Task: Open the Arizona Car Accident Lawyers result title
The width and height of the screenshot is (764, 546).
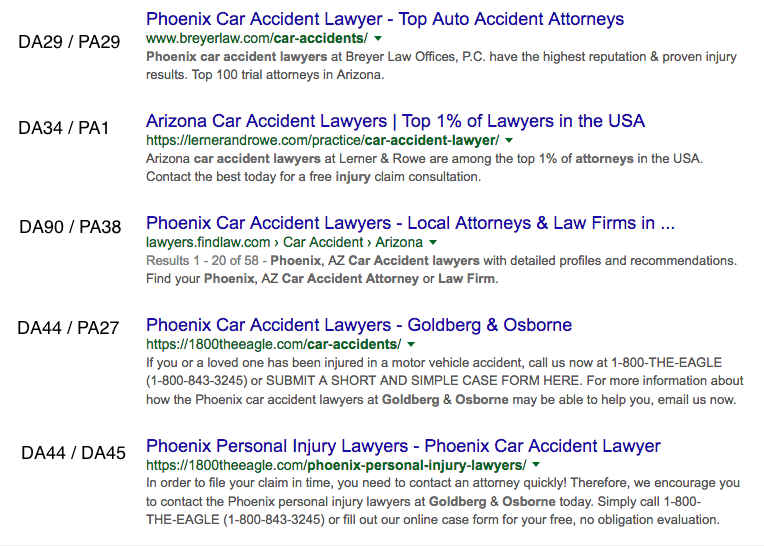Action: [x=395, y=121]
